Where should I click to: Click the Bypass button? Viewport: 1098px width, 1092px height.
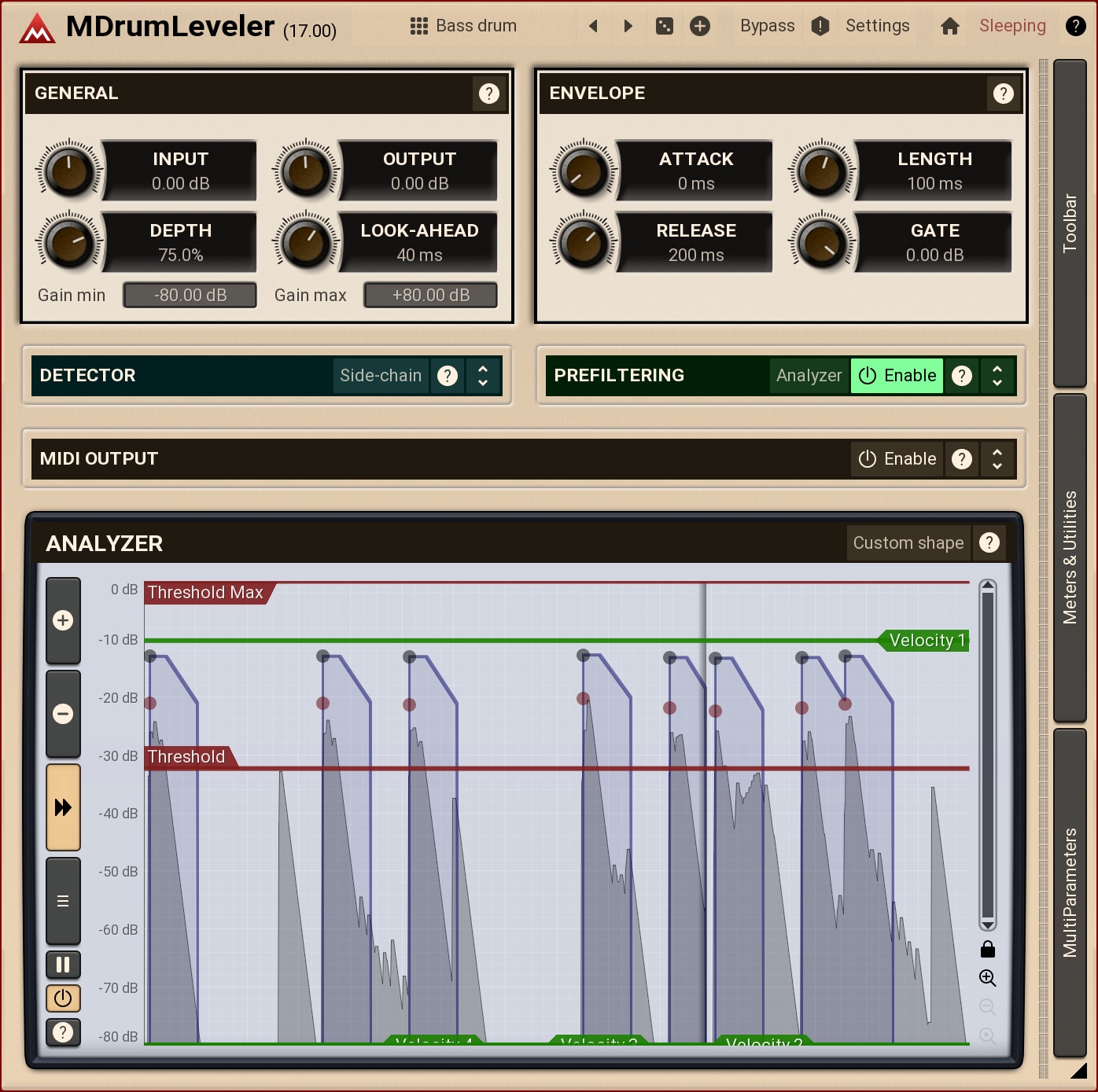767,26
